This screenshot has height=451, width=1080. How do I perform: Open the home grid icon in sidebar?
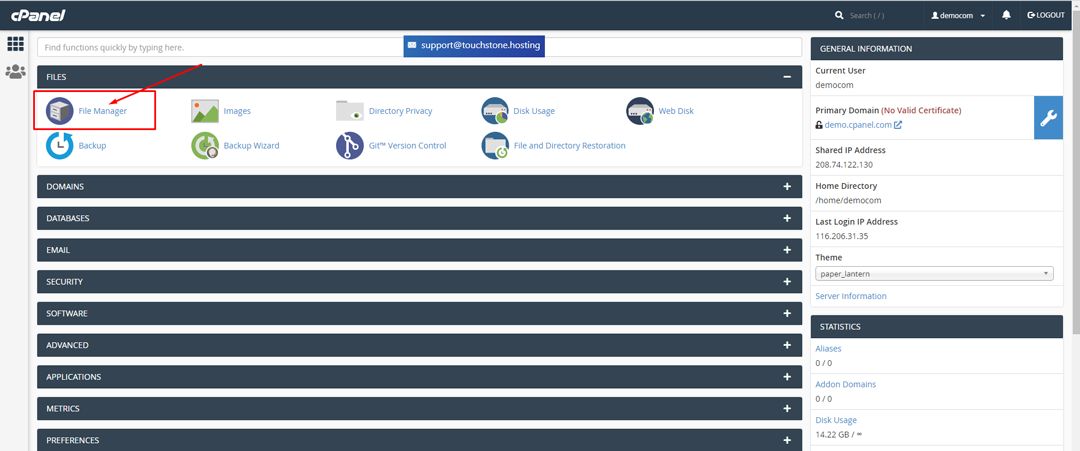15,44
